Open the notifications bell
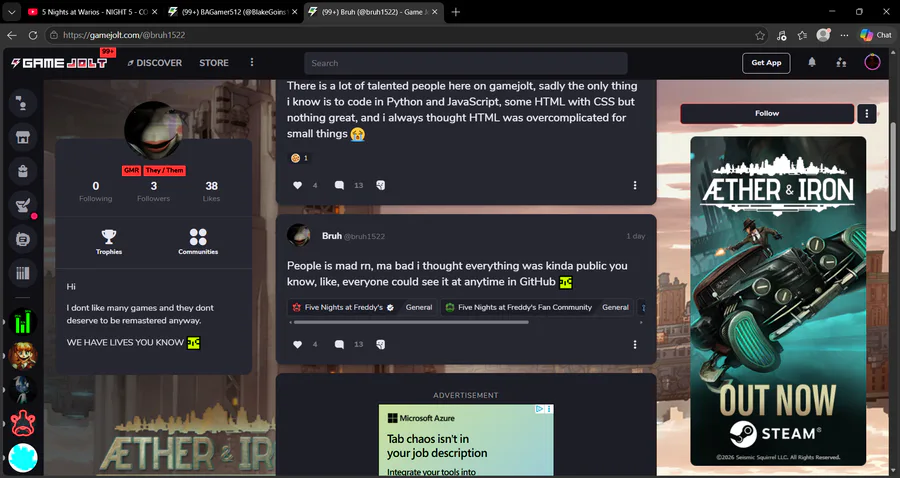This screenshot has height=478, width=900. click(812, 63)
